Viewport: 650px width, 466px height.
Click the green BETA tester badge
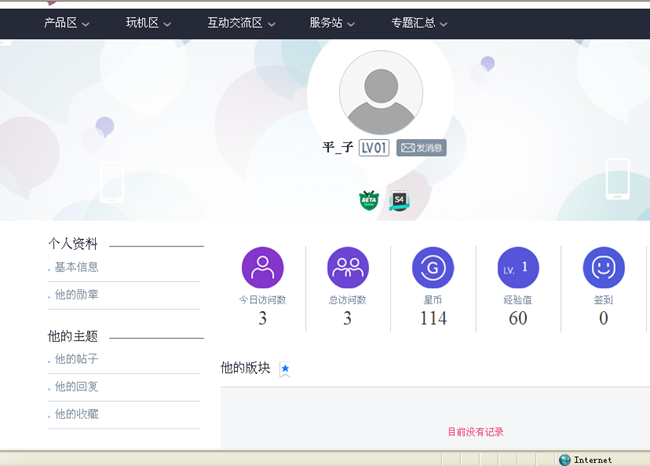[x=368, y=200]
